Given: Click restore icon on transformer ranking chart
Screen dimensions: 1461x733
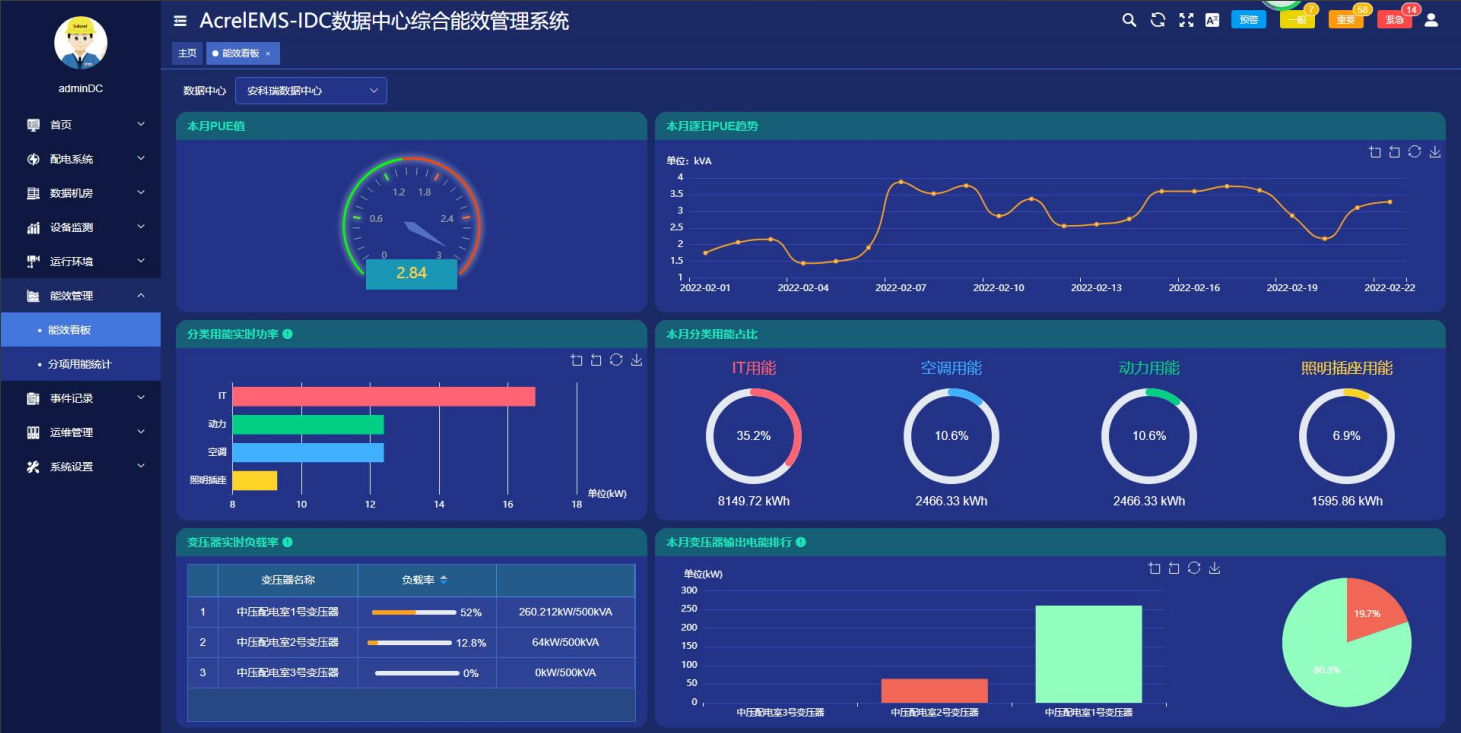Looking at the screenshot, I should pos(1194,568).
